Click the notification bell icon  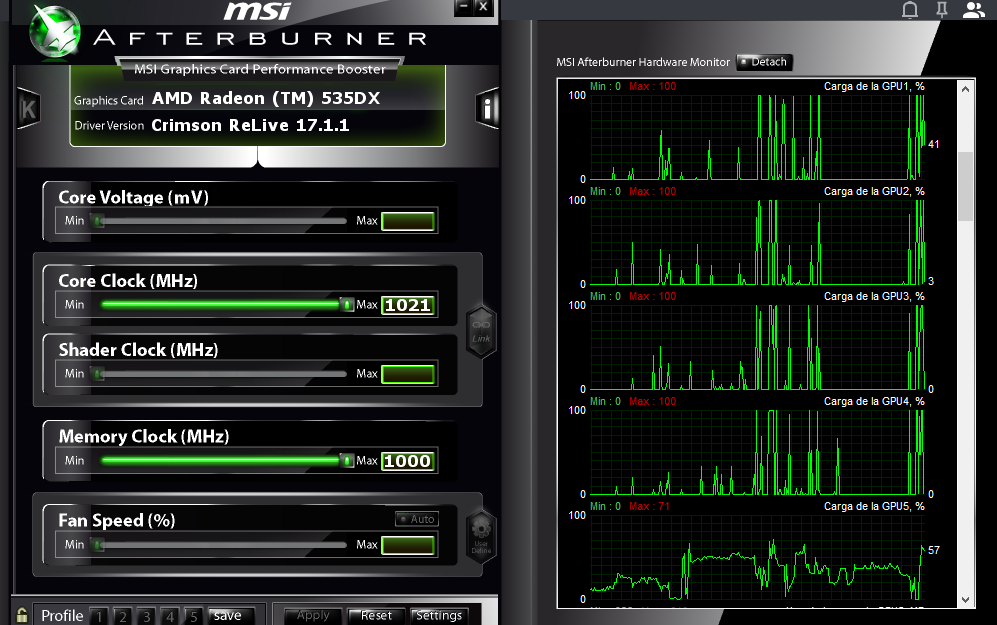[910, 10]
